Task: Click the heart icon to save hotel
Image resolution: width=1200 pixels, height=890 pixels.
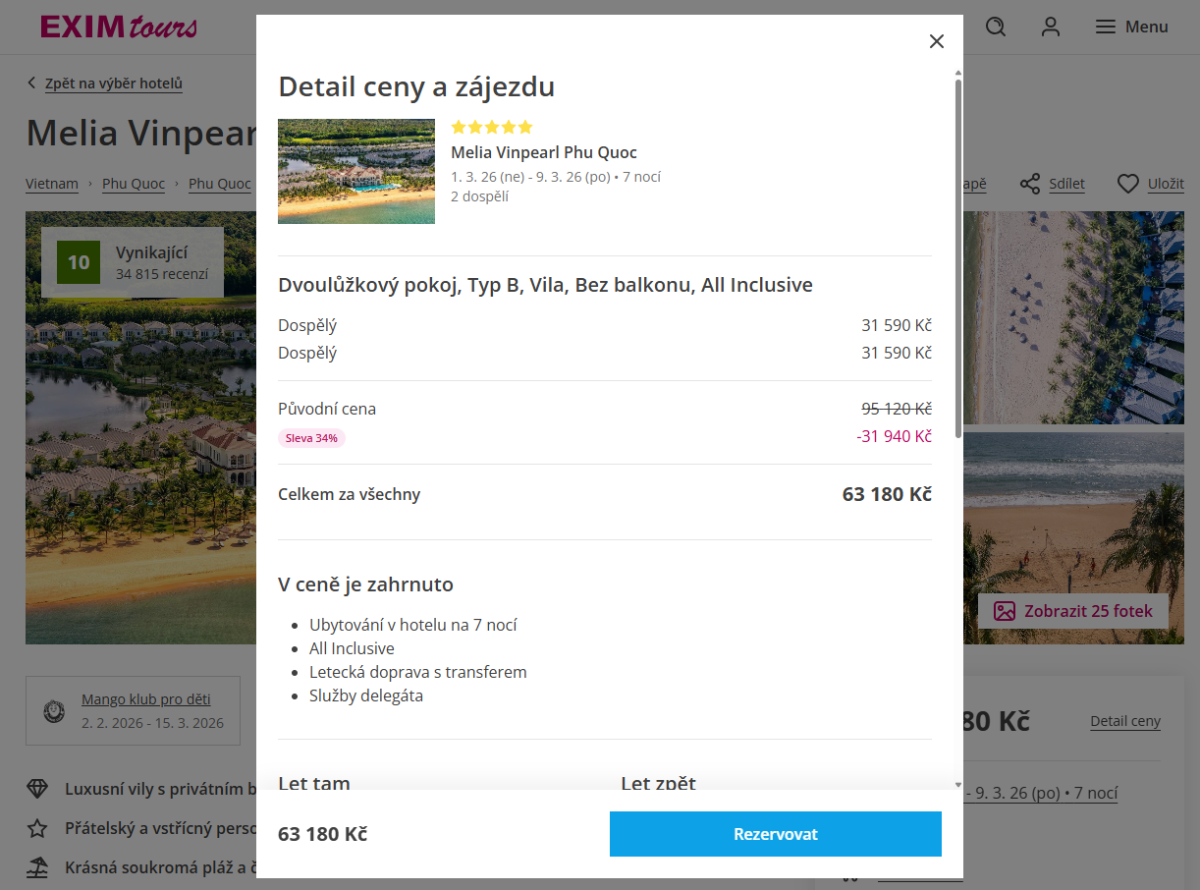Action: [1128, 184]
